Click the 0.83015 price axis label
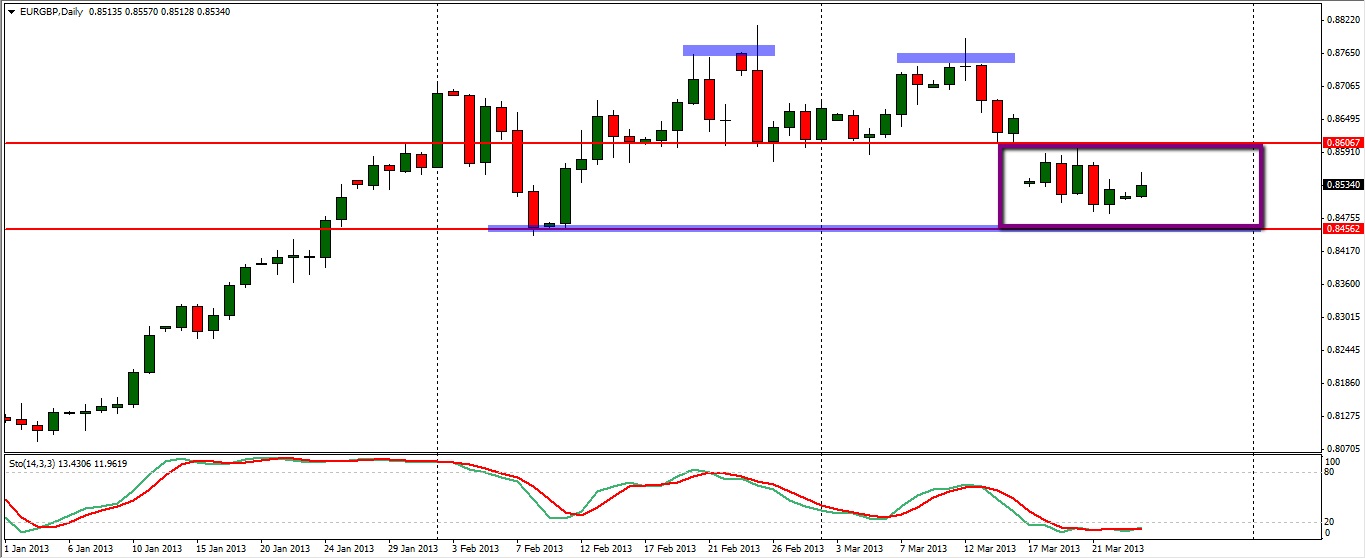Screen dimensions: 1365x558 tap(1341, 317)
